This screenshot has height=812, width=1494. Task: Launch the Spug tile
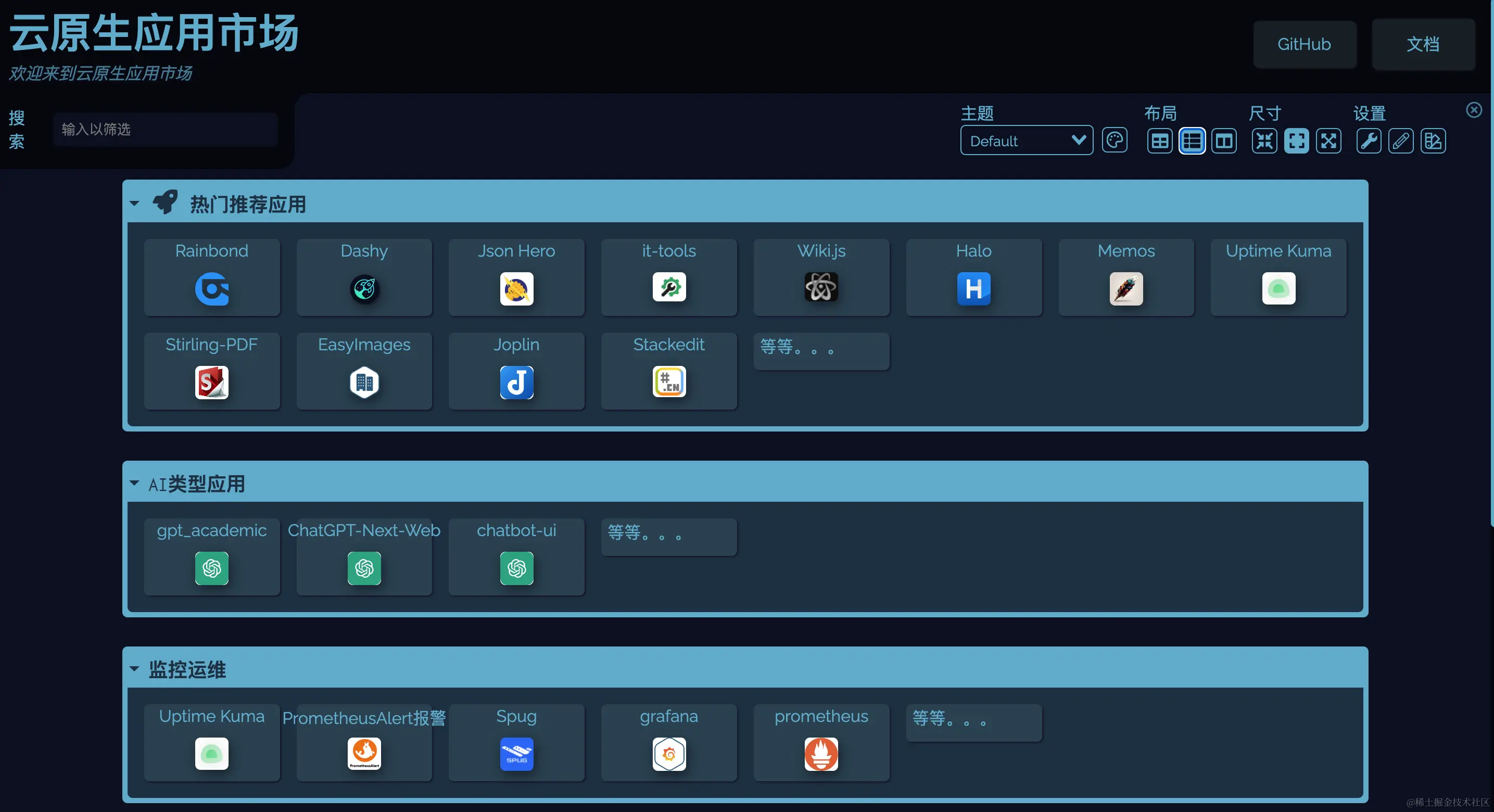[x=516, y=742]
